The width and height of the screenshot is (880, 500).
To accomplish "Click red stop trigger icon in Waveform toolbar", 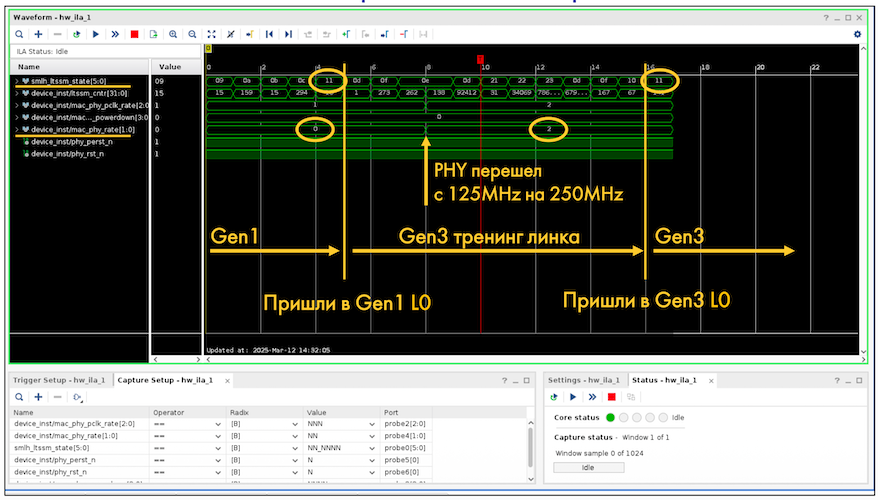I will click(134, 34).
